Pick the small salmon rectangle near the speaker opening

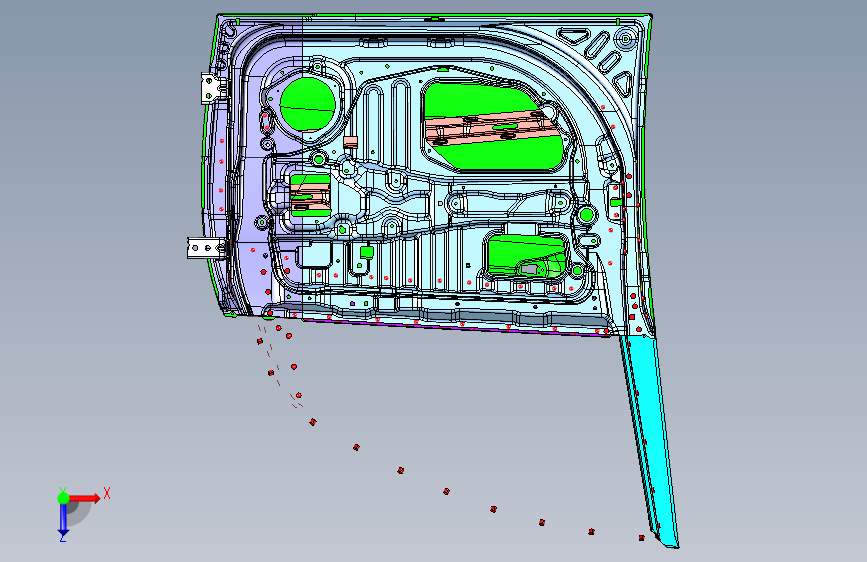pos(351,142)
